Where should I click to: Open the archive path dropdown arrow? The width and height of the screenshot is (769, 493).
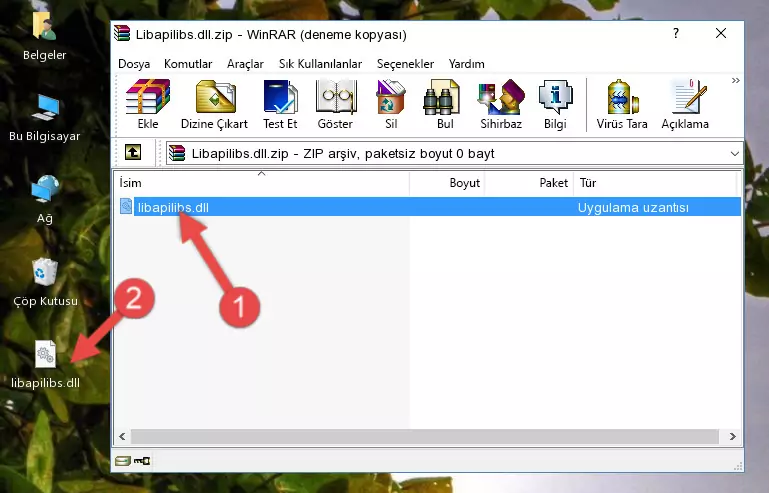734,154
